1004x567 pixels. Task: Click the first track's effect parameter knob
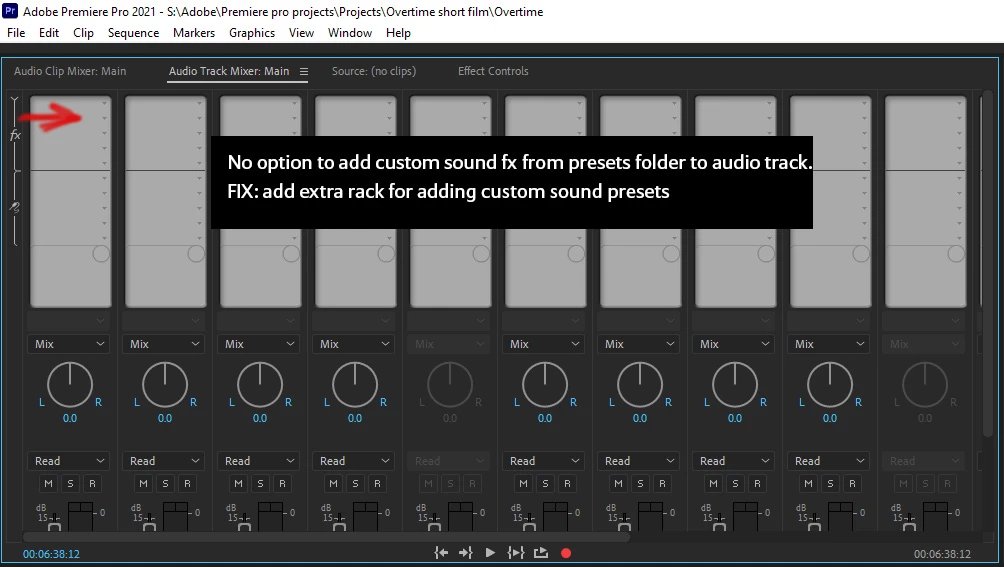pyautogui.click(x=101, y=253)
